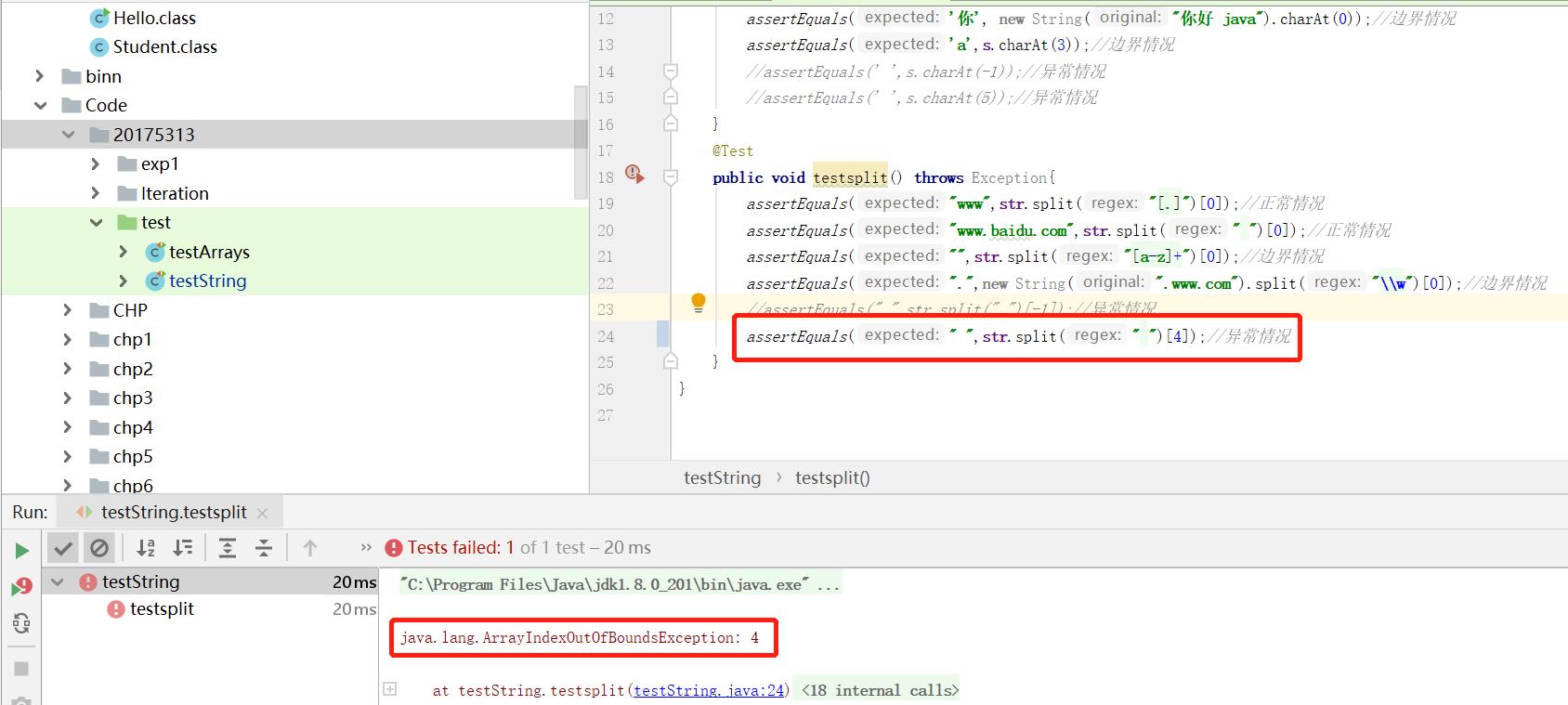Click the @Test annotation at line 17
The height and width of the screenshot is (705, 1568).
pos(733,150)
